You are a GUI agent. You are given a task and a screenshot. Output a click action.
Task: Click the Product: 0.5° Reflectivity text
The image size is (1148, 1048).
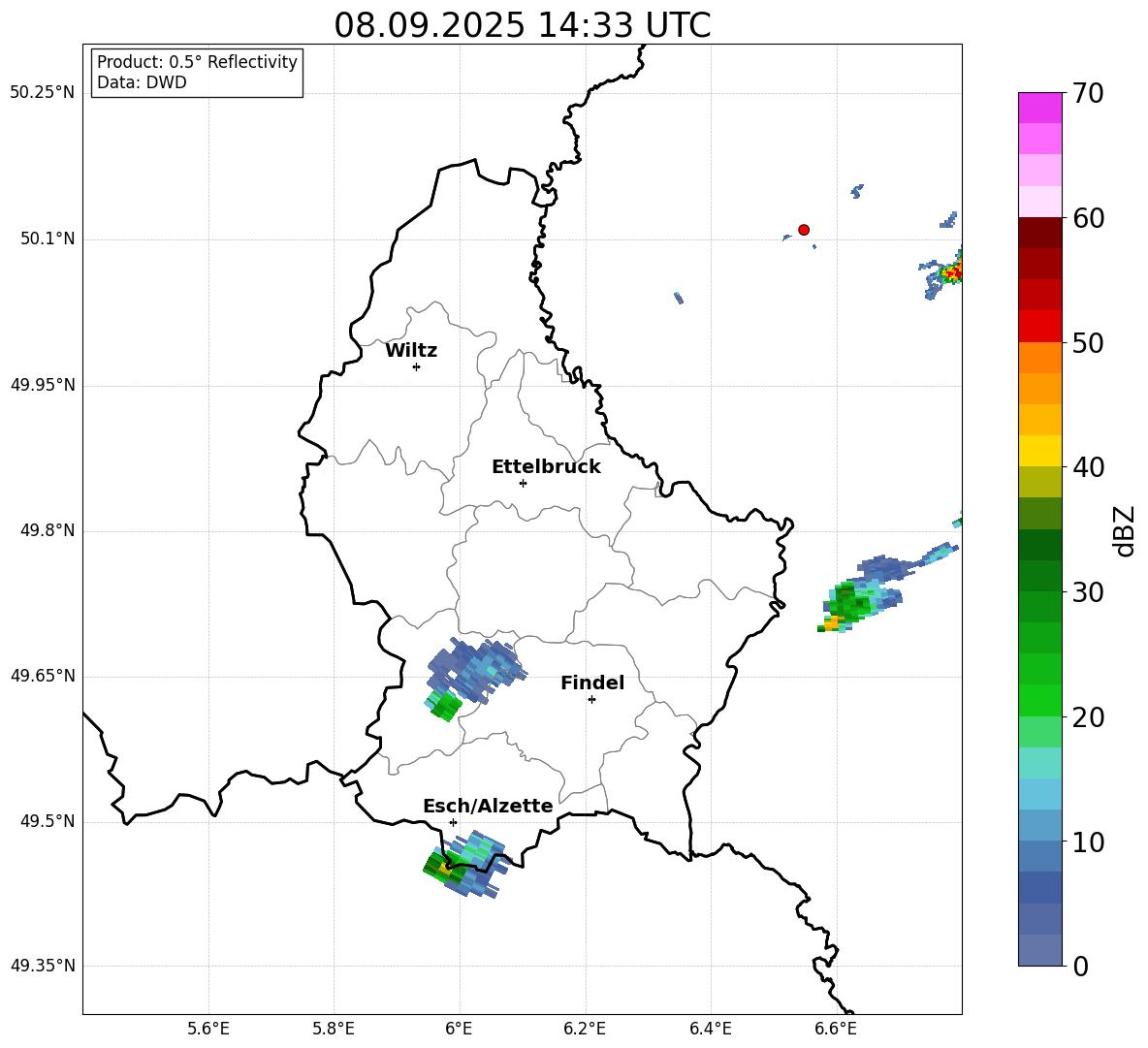pyautogui.click(x=197, y=62)
